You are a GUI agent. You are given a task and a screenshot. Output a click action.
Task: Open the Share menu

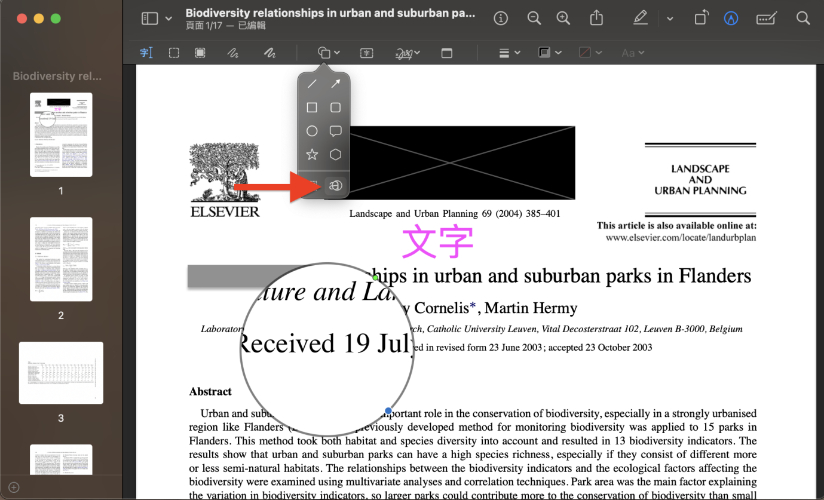[597, 18]
